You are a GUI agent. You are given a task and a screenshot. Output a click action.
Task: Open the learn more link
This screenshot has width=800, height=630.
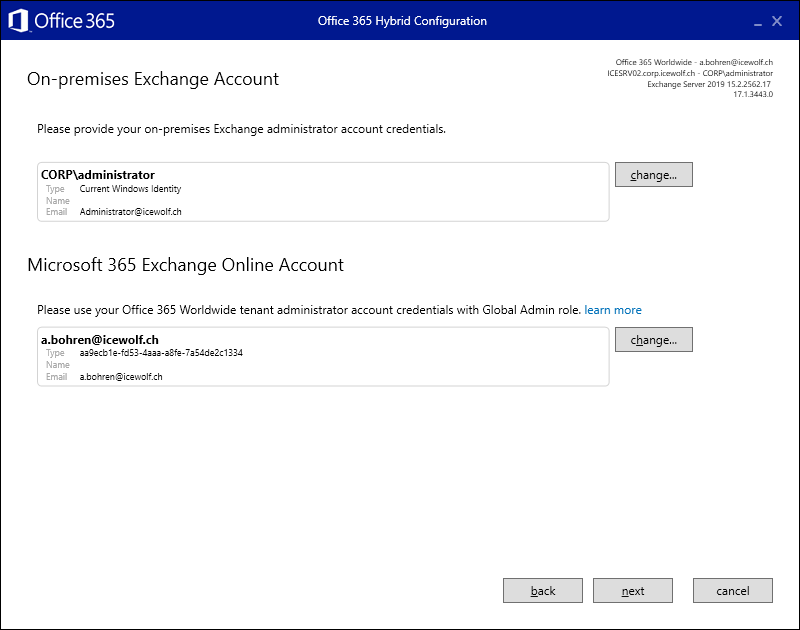pyautogui.click(x=613, y=310)
